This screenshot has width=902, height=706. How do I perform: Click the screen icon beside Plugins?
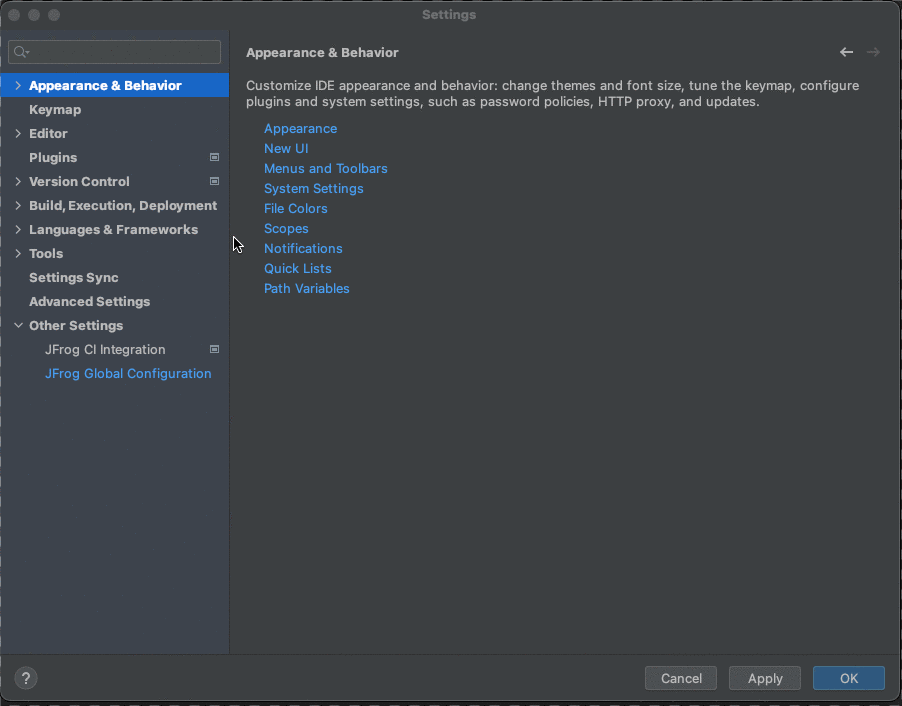click(214, 157)
